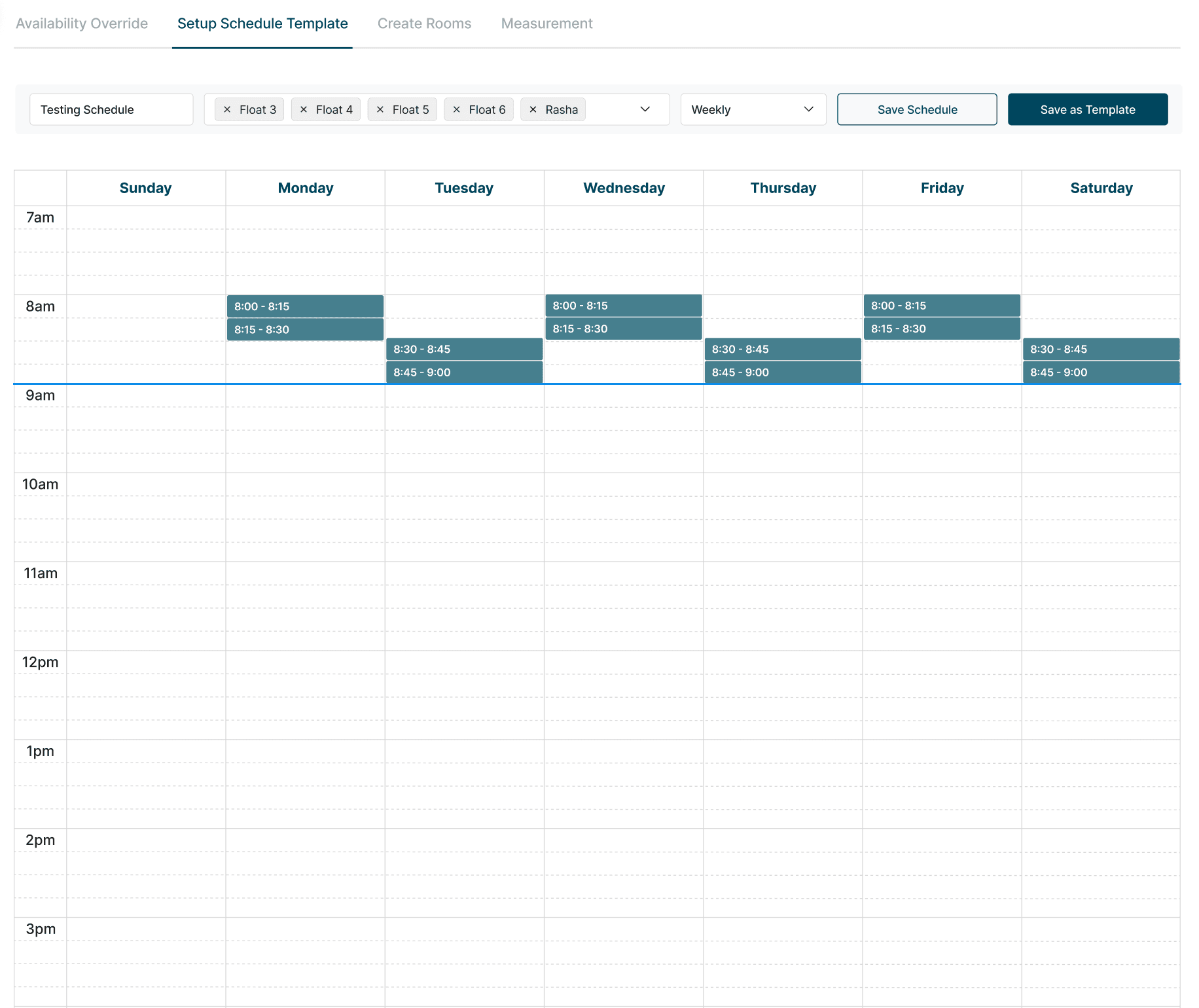Click the Monday column header
Viewport: 1199px width, 1008px height.
(x=305, y=189)
